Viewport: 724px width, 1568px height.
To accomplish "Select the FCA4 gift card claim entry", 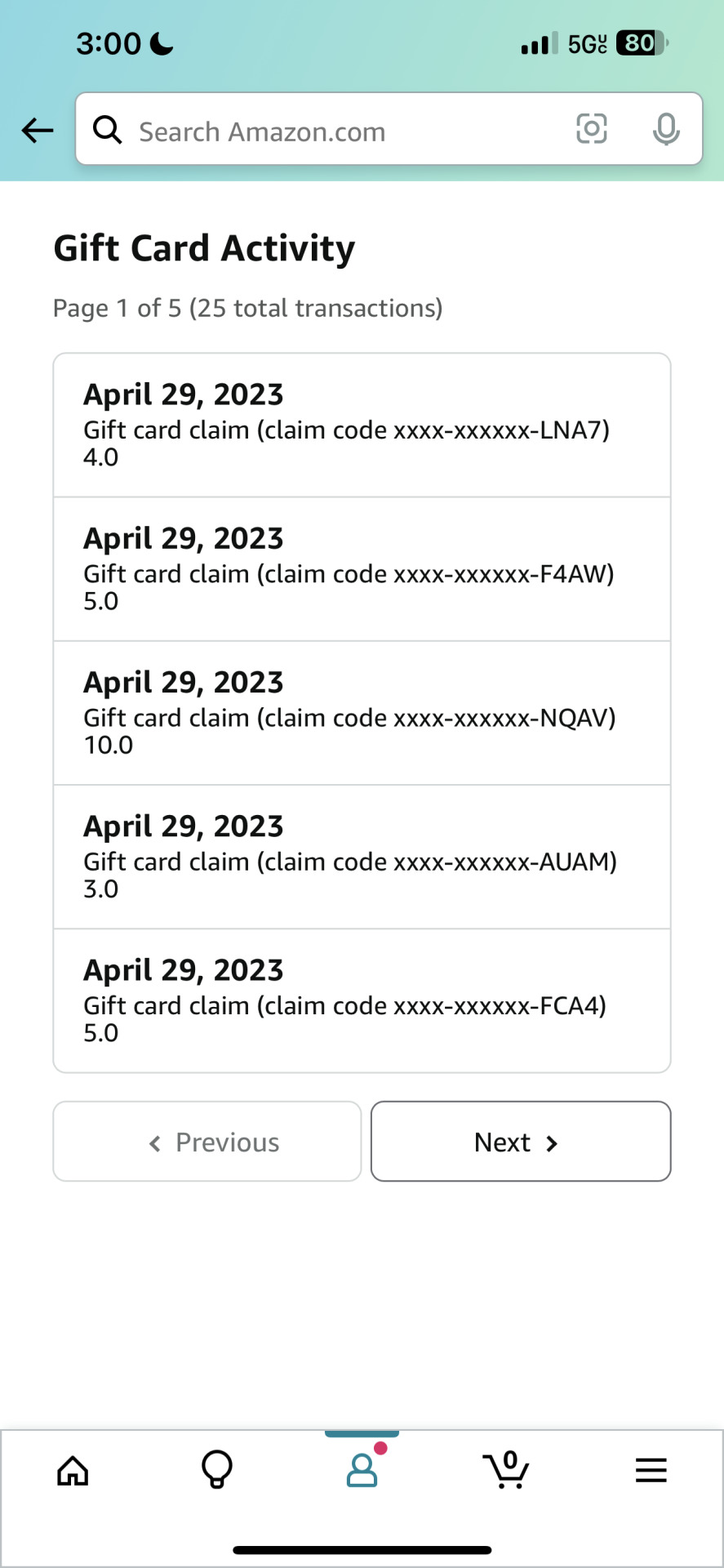I will [362, 1001].
